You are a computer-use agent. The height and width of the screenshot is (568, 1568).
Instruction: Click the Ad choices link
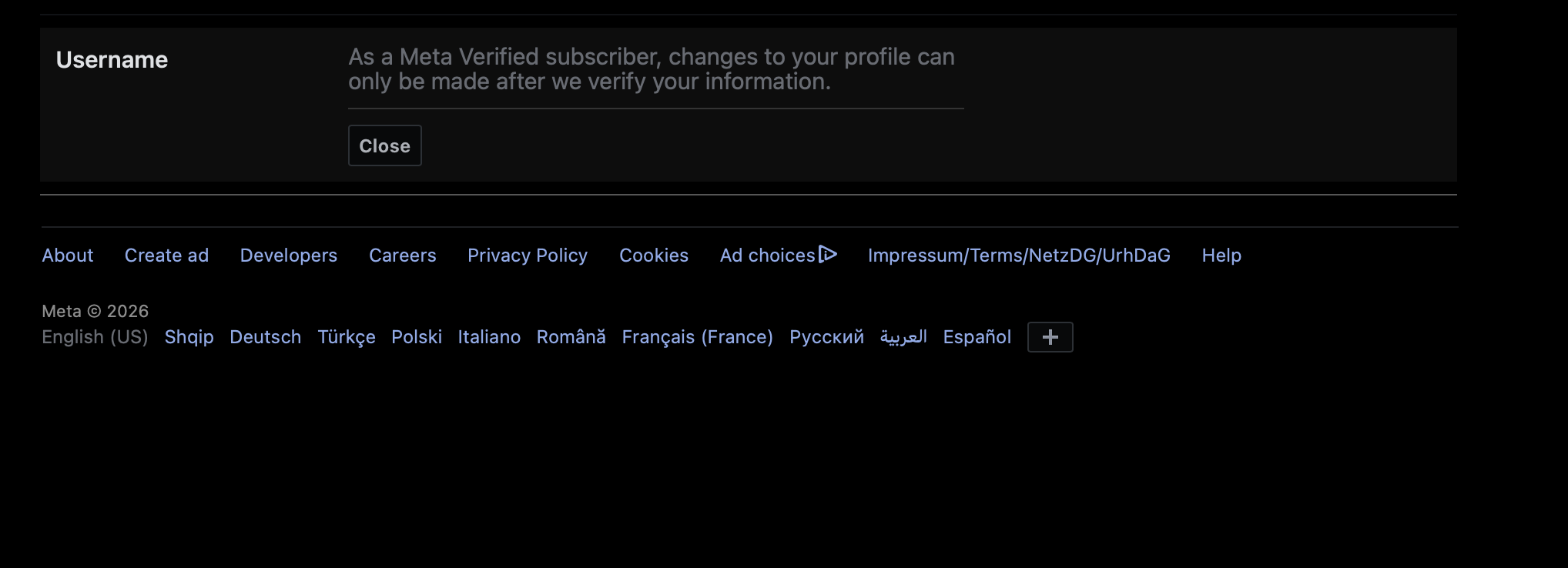click(767, 256)
